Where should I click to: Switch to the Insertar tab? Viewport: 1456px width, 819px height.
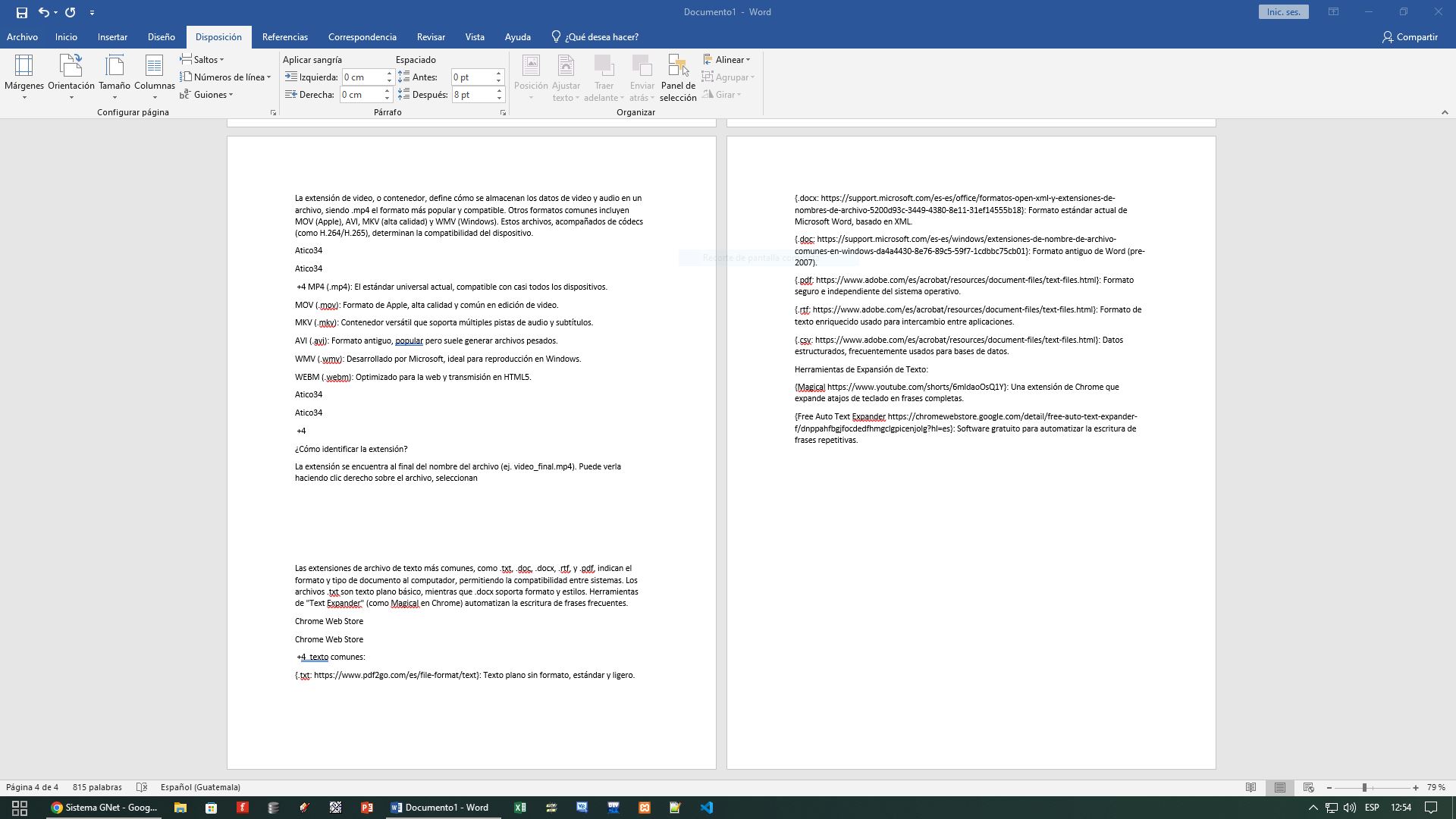(x=112, y=36)
